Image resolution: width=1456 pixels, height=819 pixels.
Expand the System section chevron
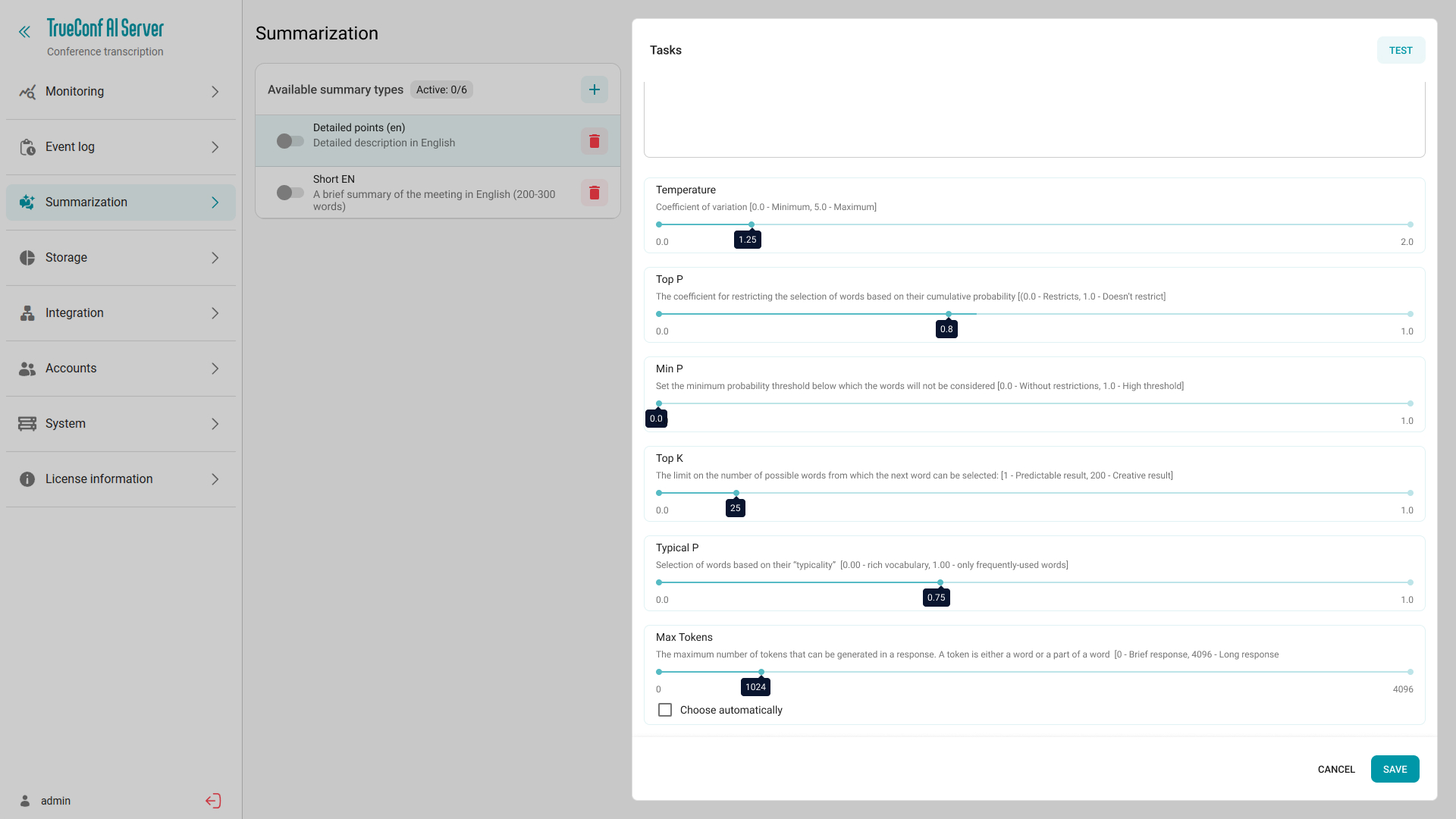click(215, 424)
